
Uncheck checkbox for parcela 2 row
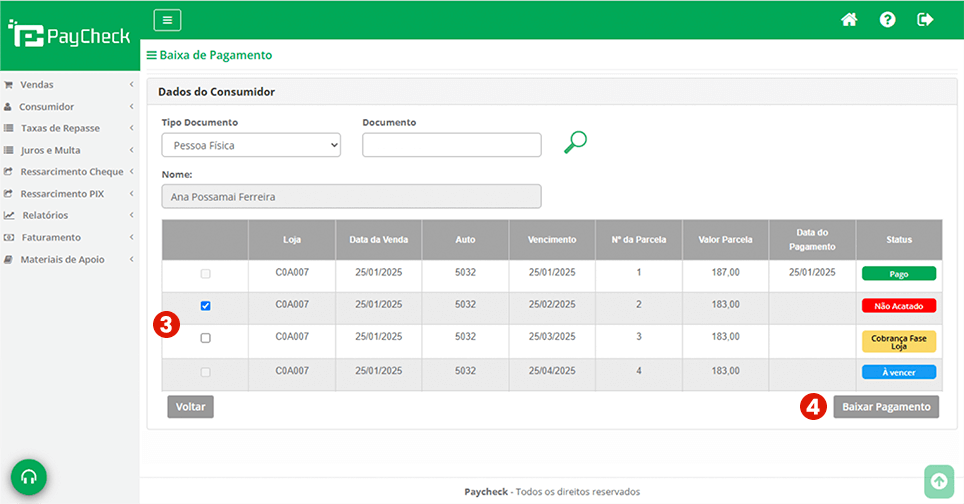(x=205, y=305)
